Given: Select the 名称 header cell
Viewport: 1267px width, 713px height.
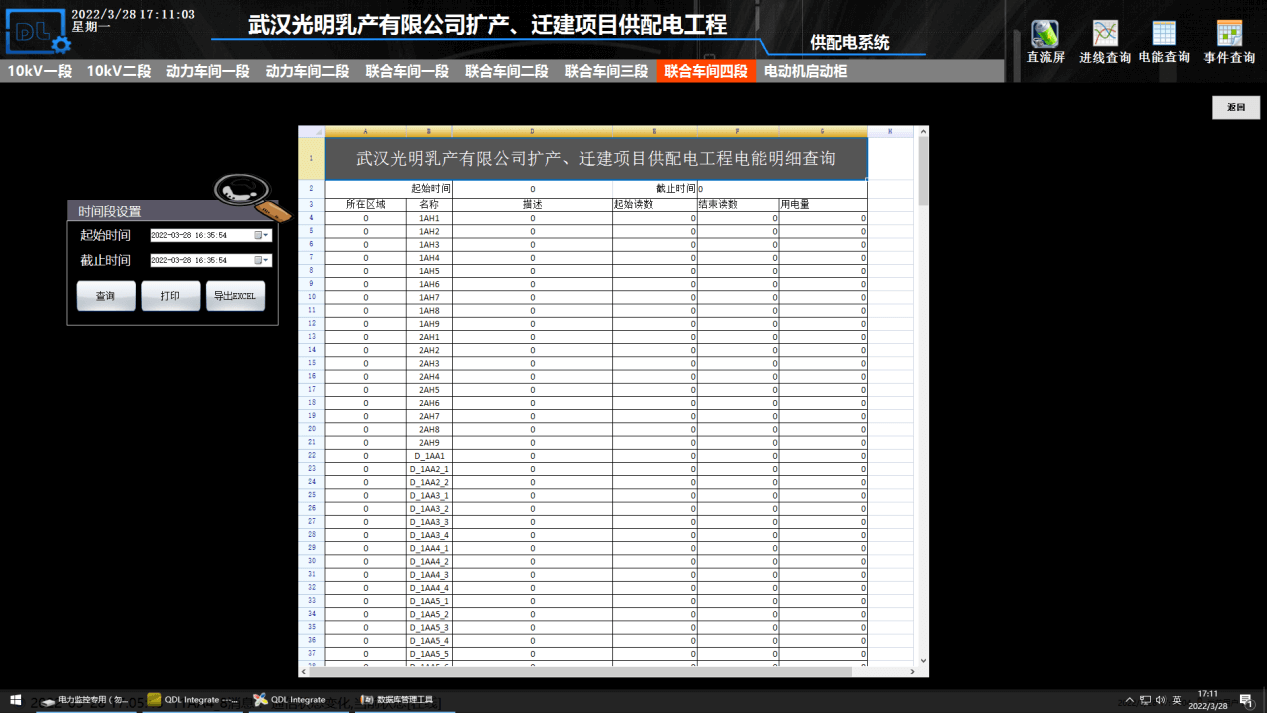Looking at the screenshot, I should coord(429,204).
